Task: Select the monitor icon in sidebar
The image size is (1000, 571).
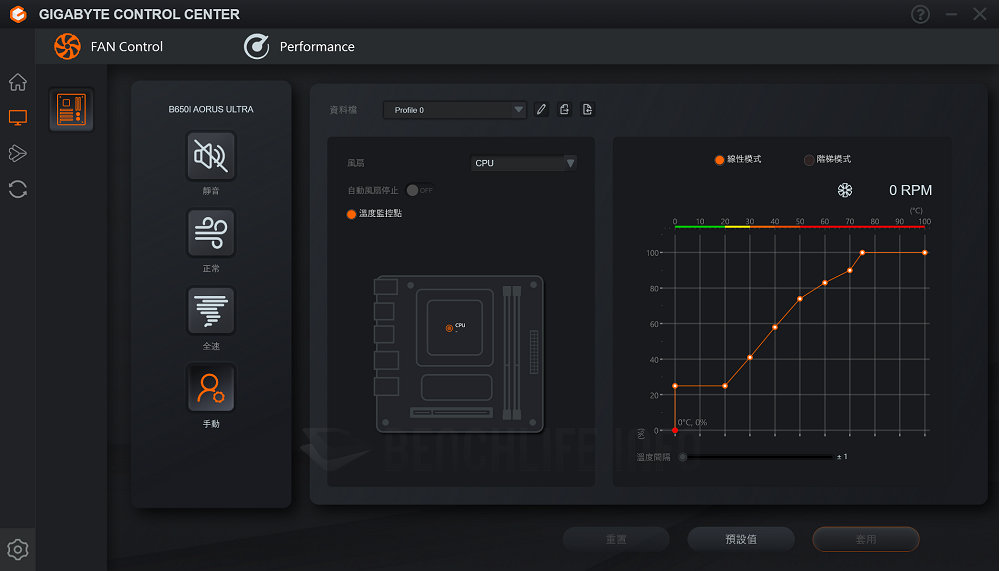Action: [18, 117]
